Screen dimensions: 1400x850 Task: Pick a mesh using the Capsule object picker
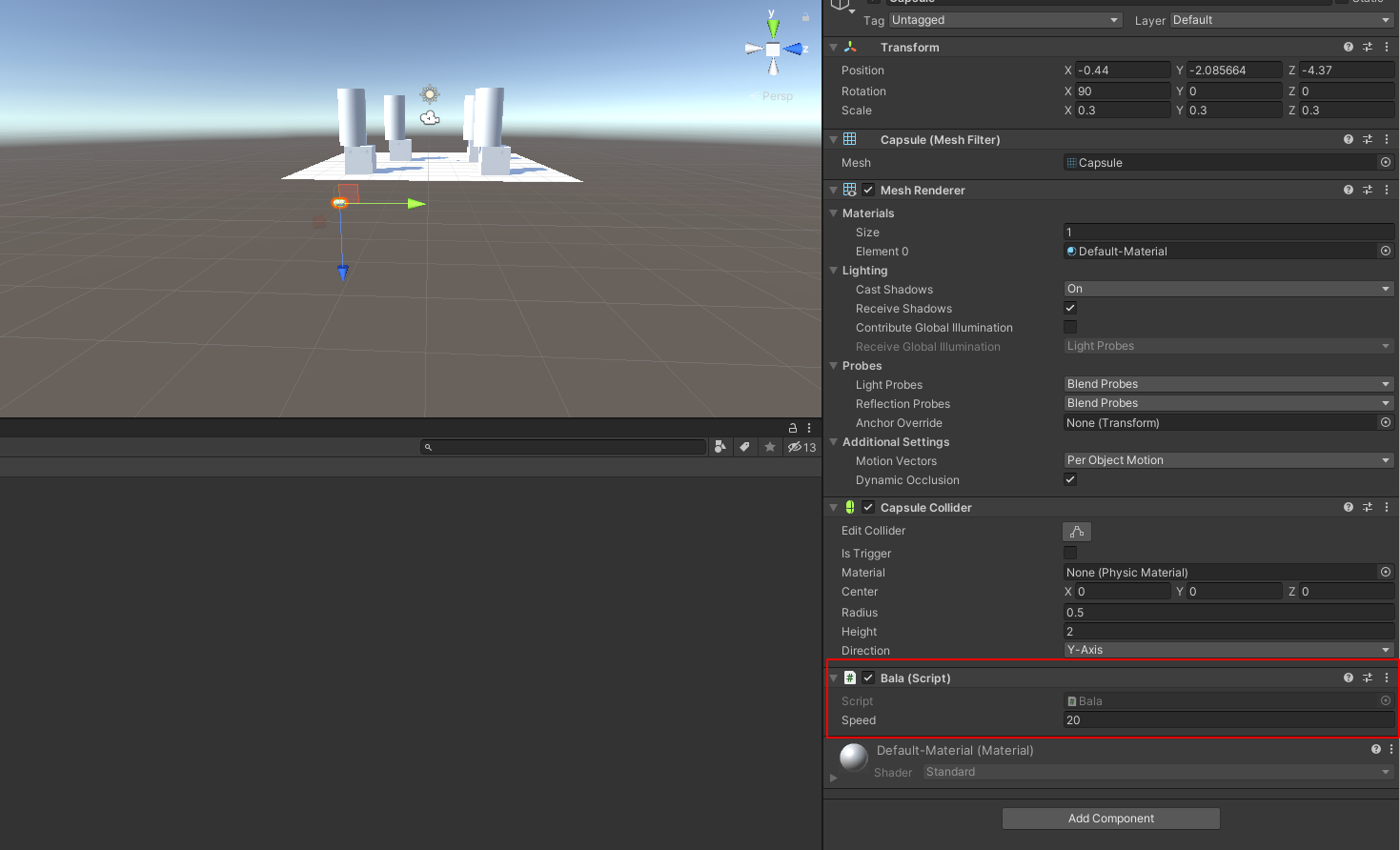(1385, 163)
